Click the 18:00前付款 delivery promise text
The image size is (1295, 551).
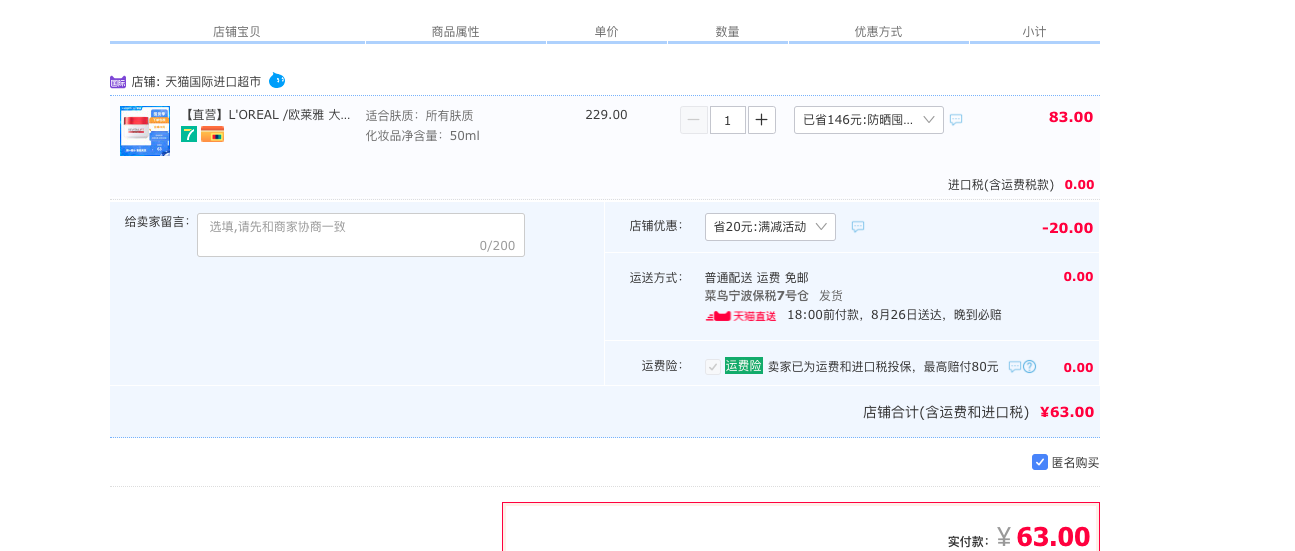click(894, 315)
